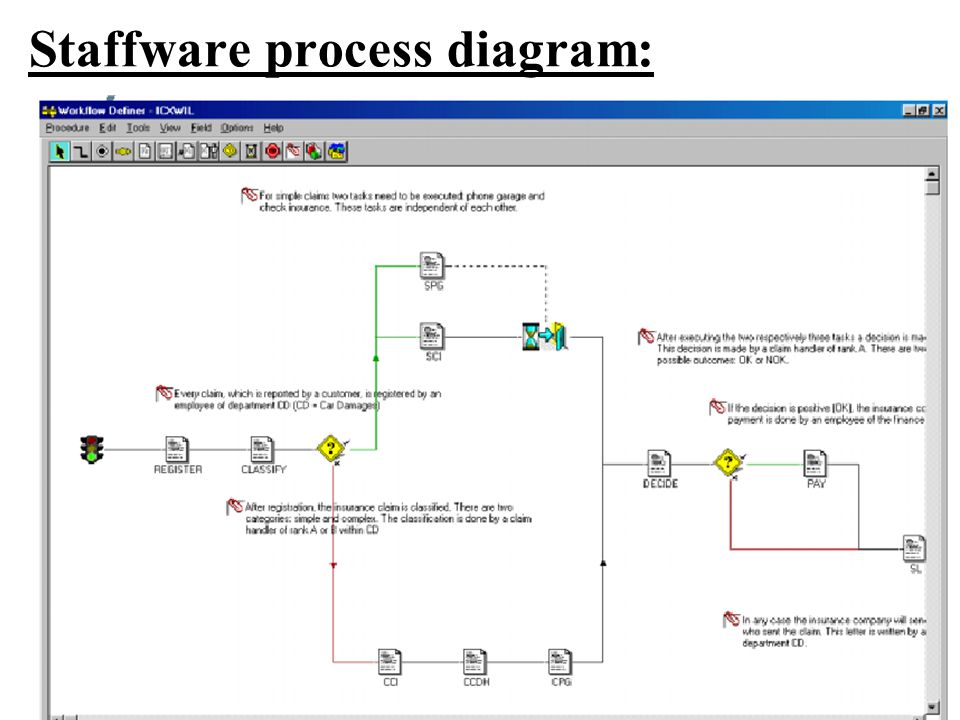The height and width of the screenshot is (720, 960).
Task: Select the CPG step icon
Action: (x=560, y=662)
